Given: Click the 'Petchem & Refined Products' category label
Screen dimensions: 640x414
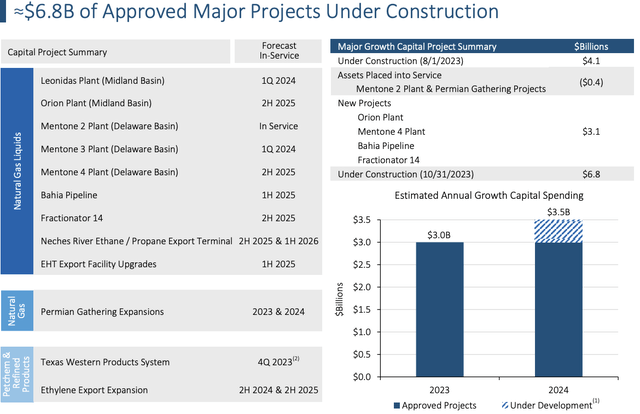Looking at the screenshot, I should (17, 374).
